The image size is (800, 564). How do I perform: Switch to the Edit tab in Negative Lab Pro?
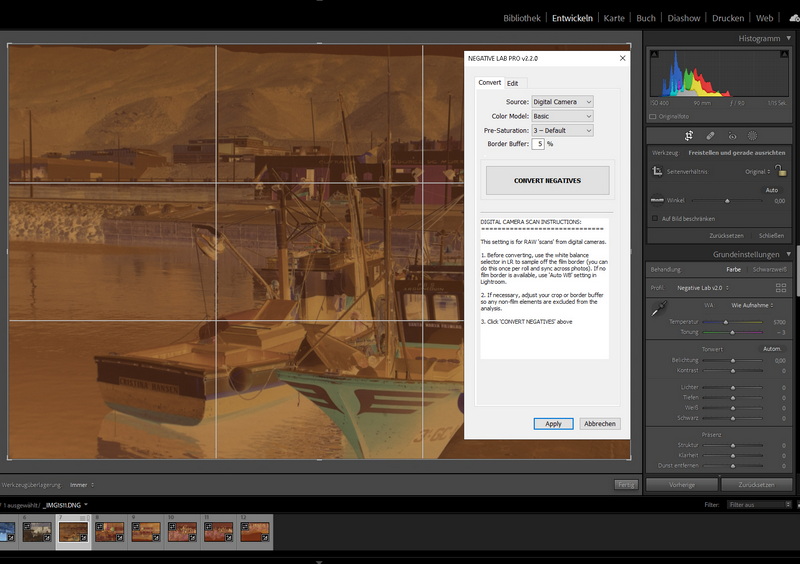[513, 83]
